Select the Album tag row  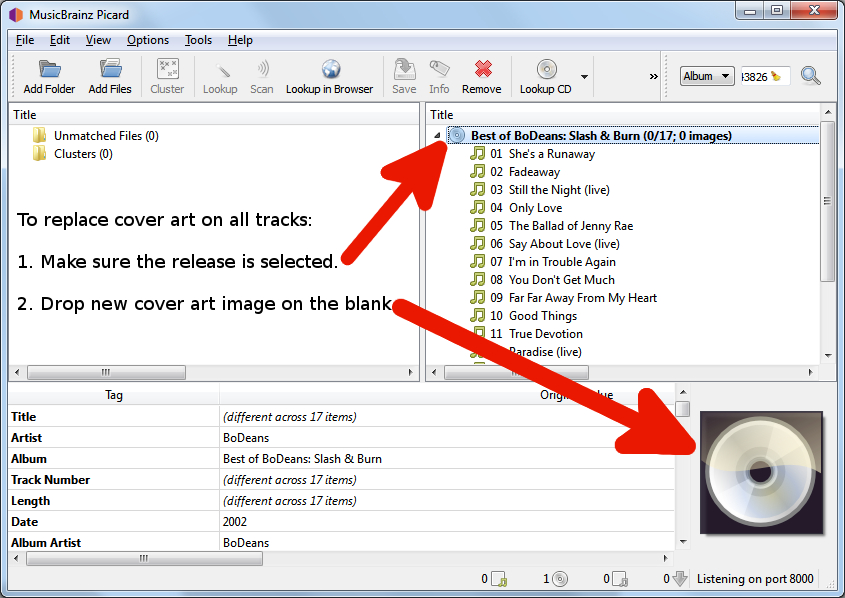coord(342,458)
